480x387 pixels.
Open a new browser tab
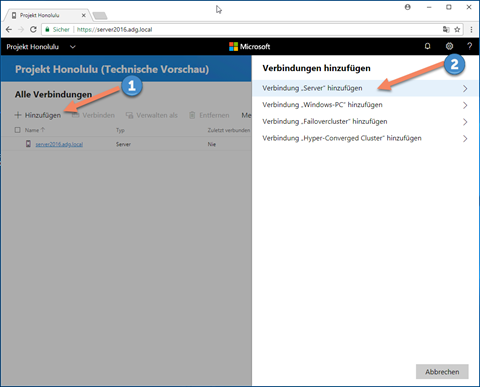tap(100, 15)
